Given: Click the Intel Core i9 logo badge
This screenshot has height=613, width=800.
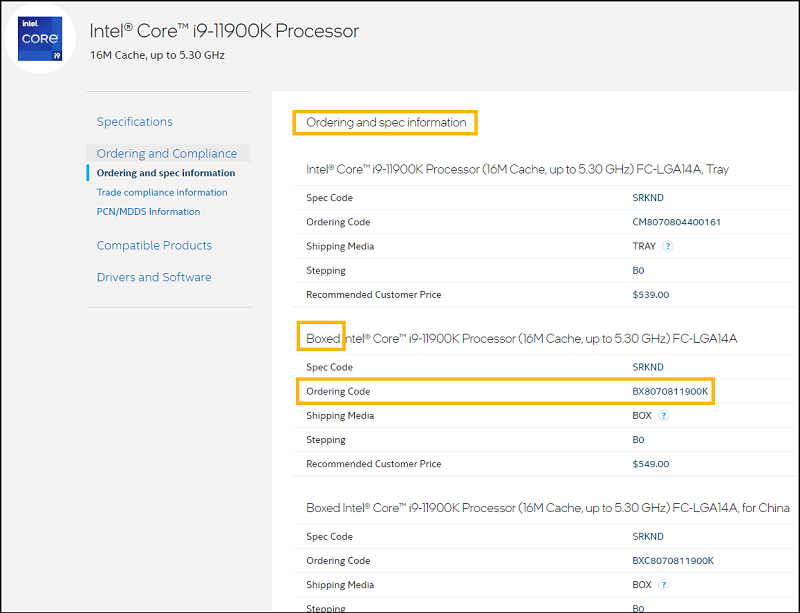Looking at the screenshot, I should [40, 40].
